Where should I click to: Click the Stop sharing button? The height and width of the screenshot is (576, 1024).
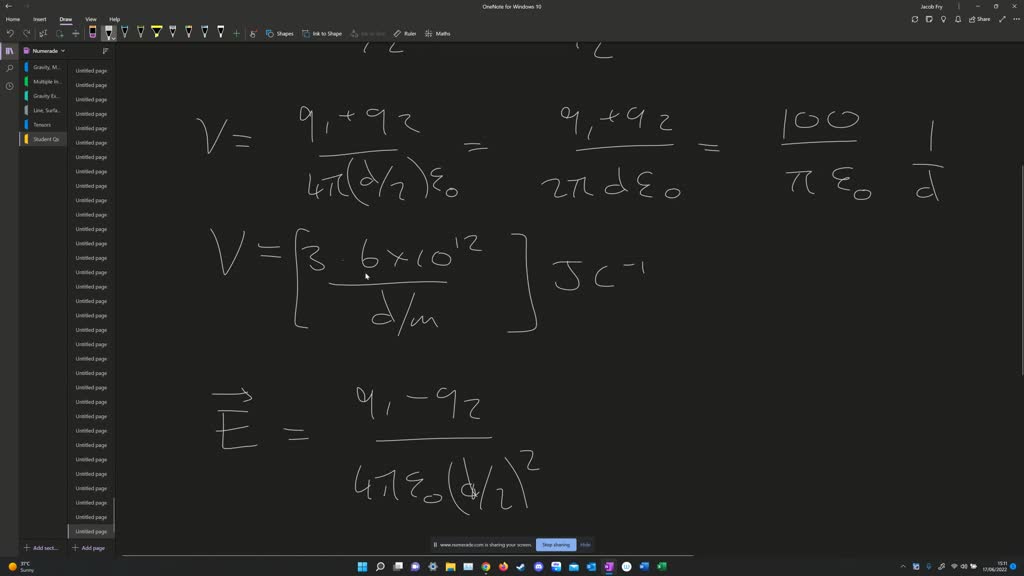[556, 544]
